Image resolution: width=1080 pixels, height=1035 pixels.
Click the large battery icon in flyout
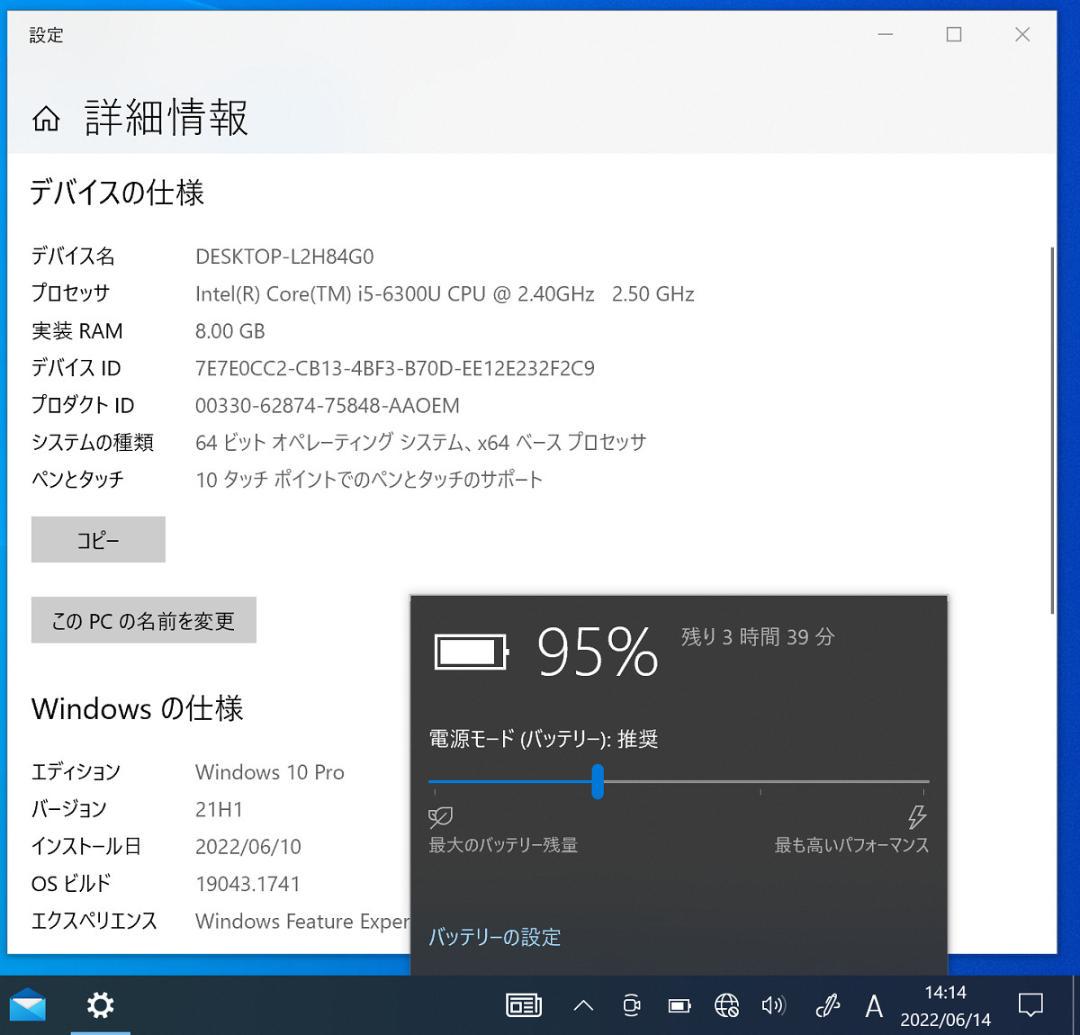click(x=472, y=651)
